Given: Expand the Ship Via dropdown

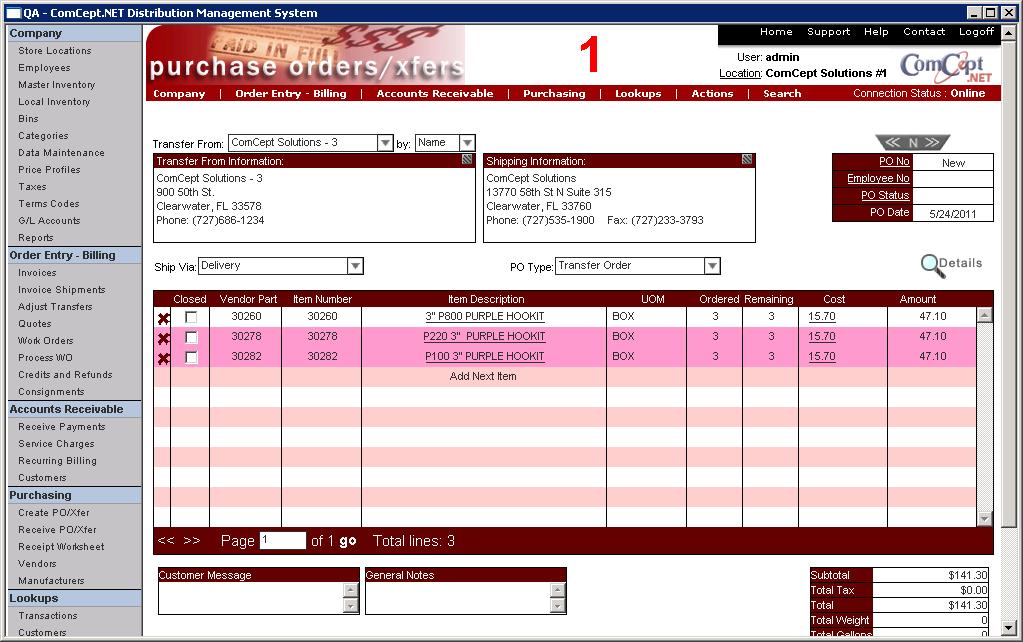Looking at the screenshot, I should 355,266.
